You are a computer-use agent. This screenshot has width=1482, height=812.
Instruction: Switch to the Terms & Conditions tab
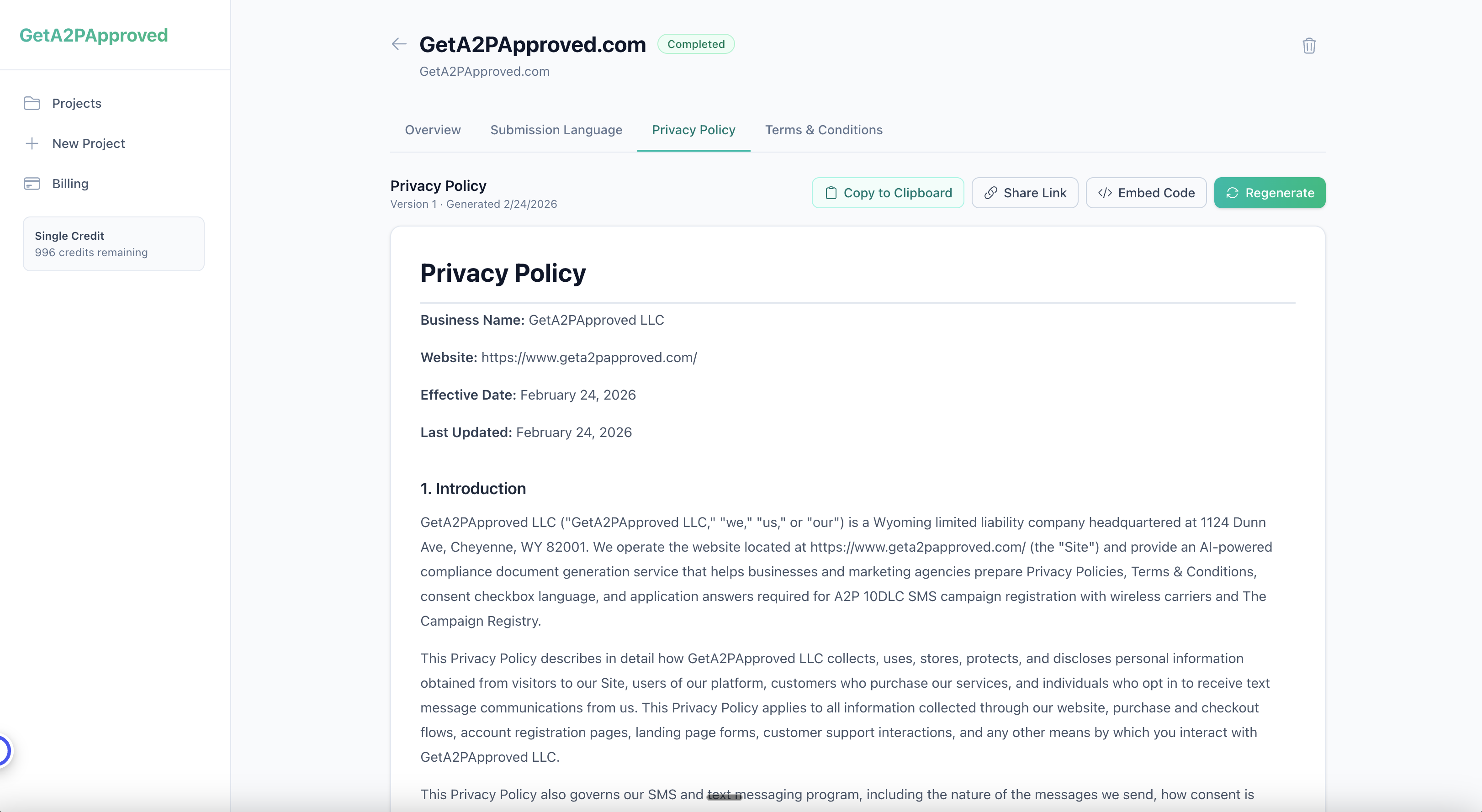coord(824,130)
